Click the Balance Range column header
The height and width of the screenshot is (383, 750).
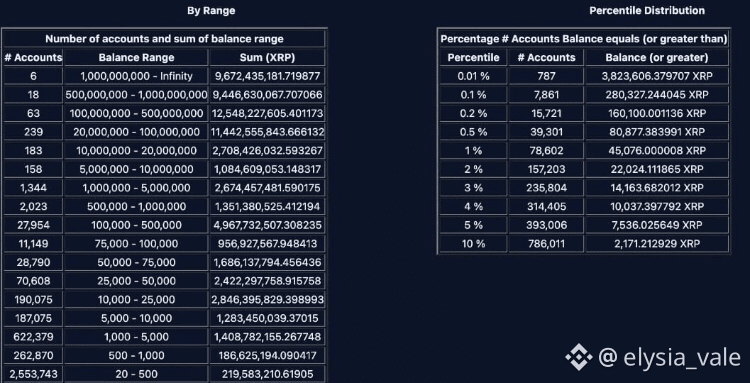pos(136,57)
